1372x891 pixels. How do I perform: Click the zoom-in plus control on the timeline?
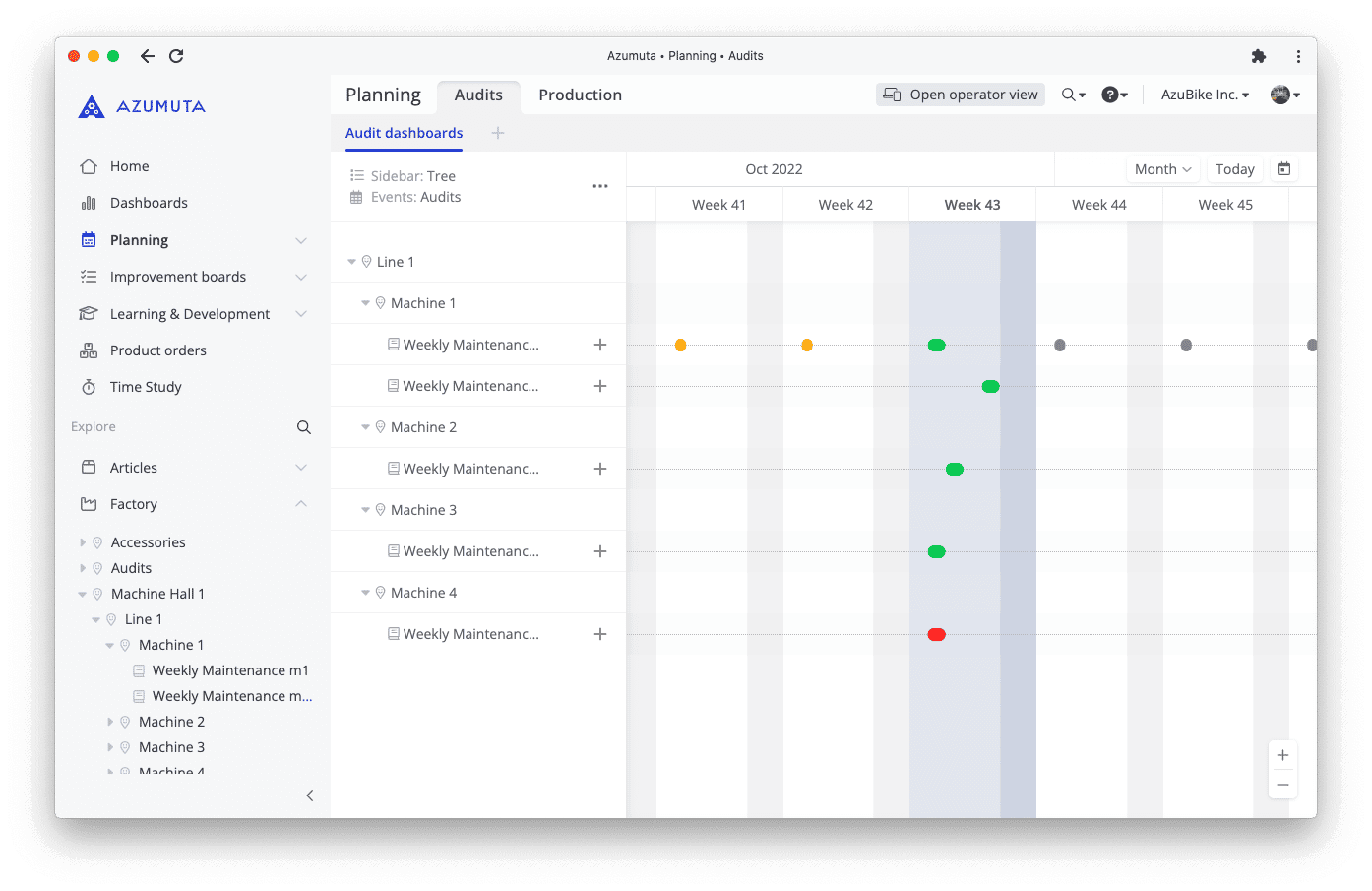pyautogui.click(x=1282, y=754)
